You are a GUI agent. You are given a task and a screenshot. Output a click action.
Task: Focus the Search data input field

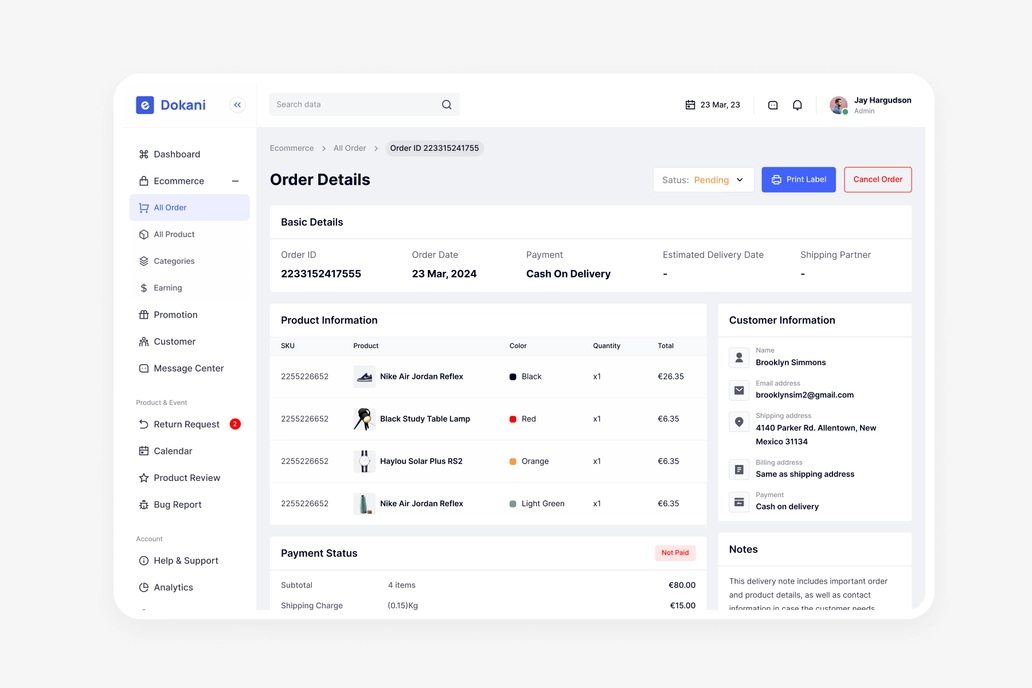coord(364,105)
